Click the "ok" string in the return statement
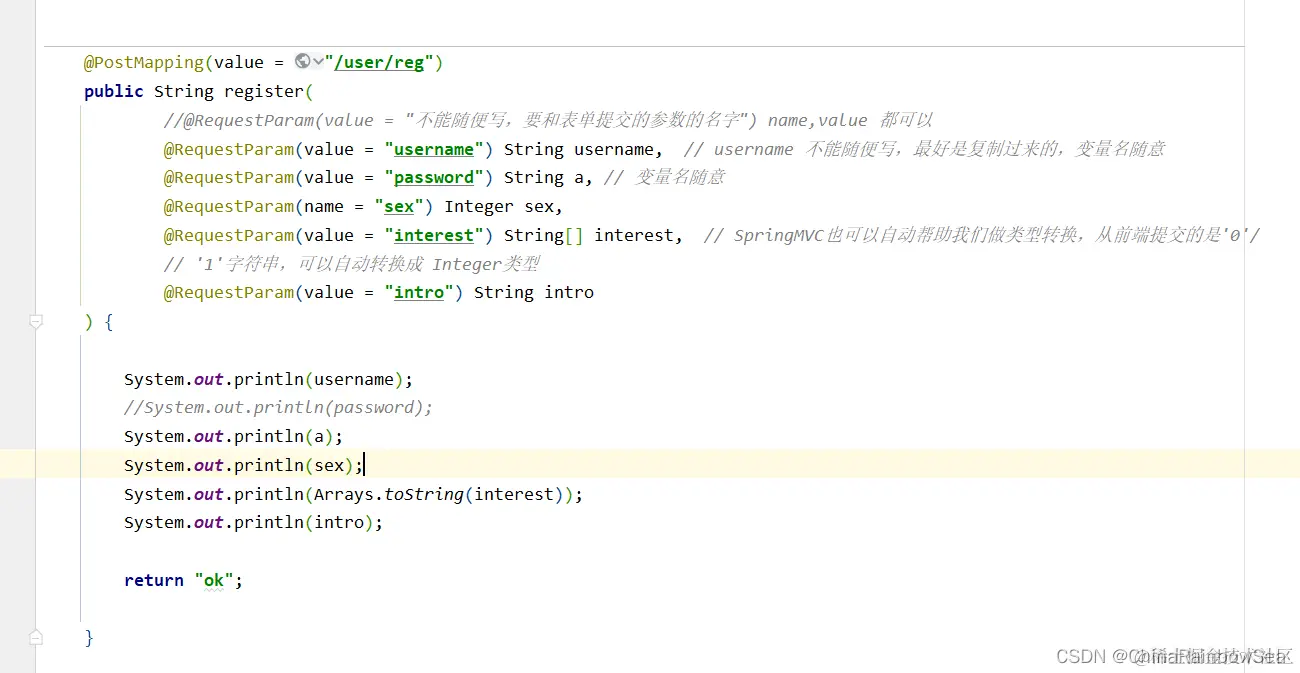The image size is (1300, 673). [214, 580]
